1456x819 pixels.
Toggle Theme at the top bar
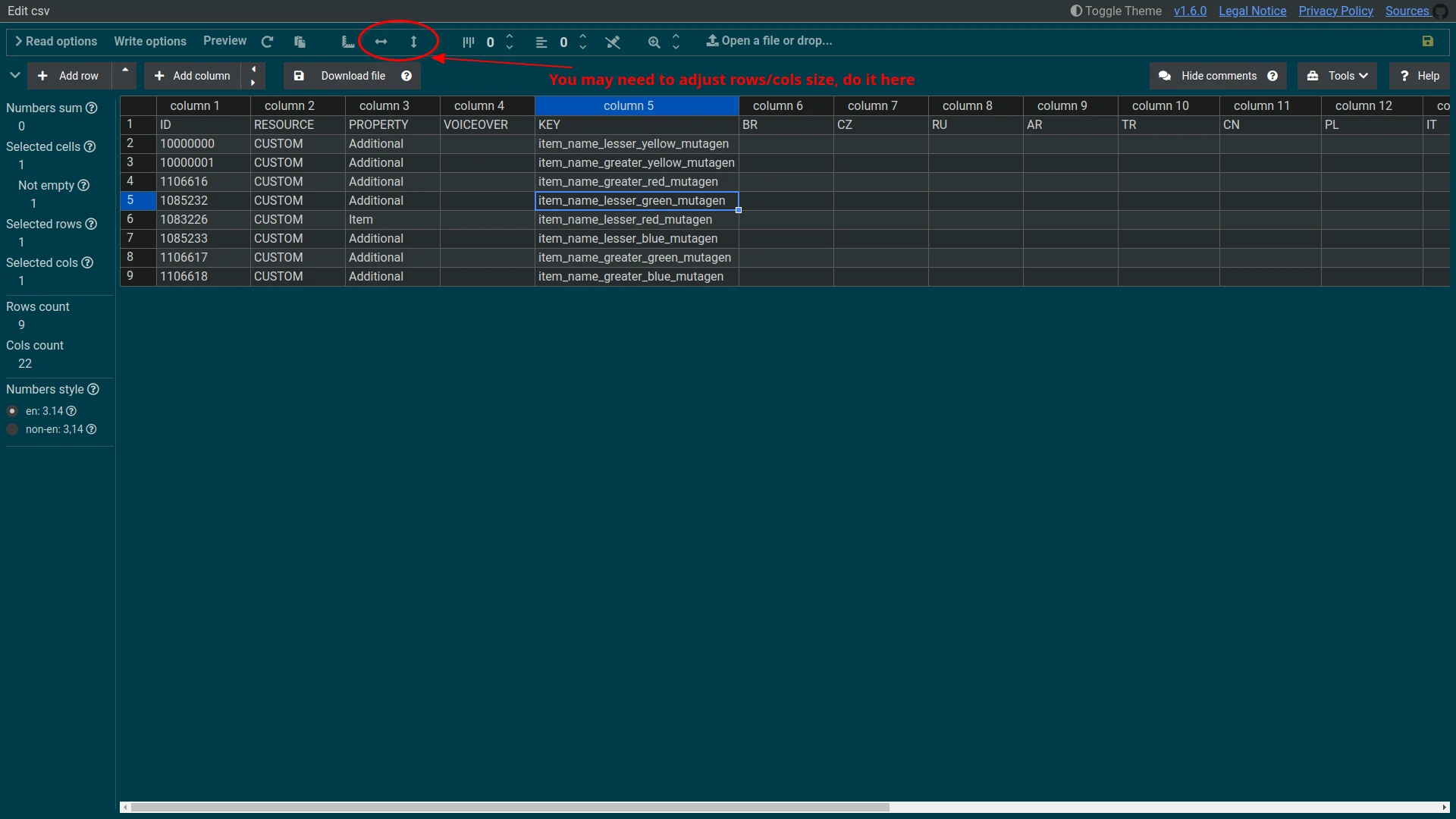tap(1116, 11)
